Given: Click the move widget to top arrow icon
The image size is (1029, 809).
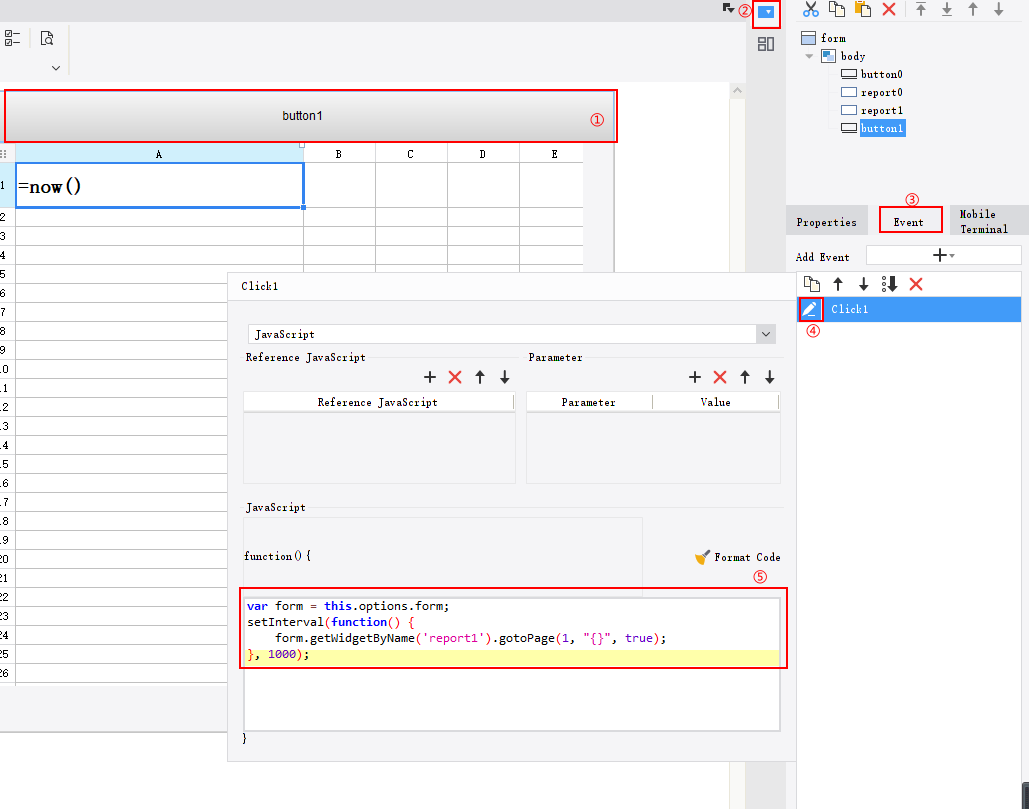Looking at the screenshot, I should (920, 10).
